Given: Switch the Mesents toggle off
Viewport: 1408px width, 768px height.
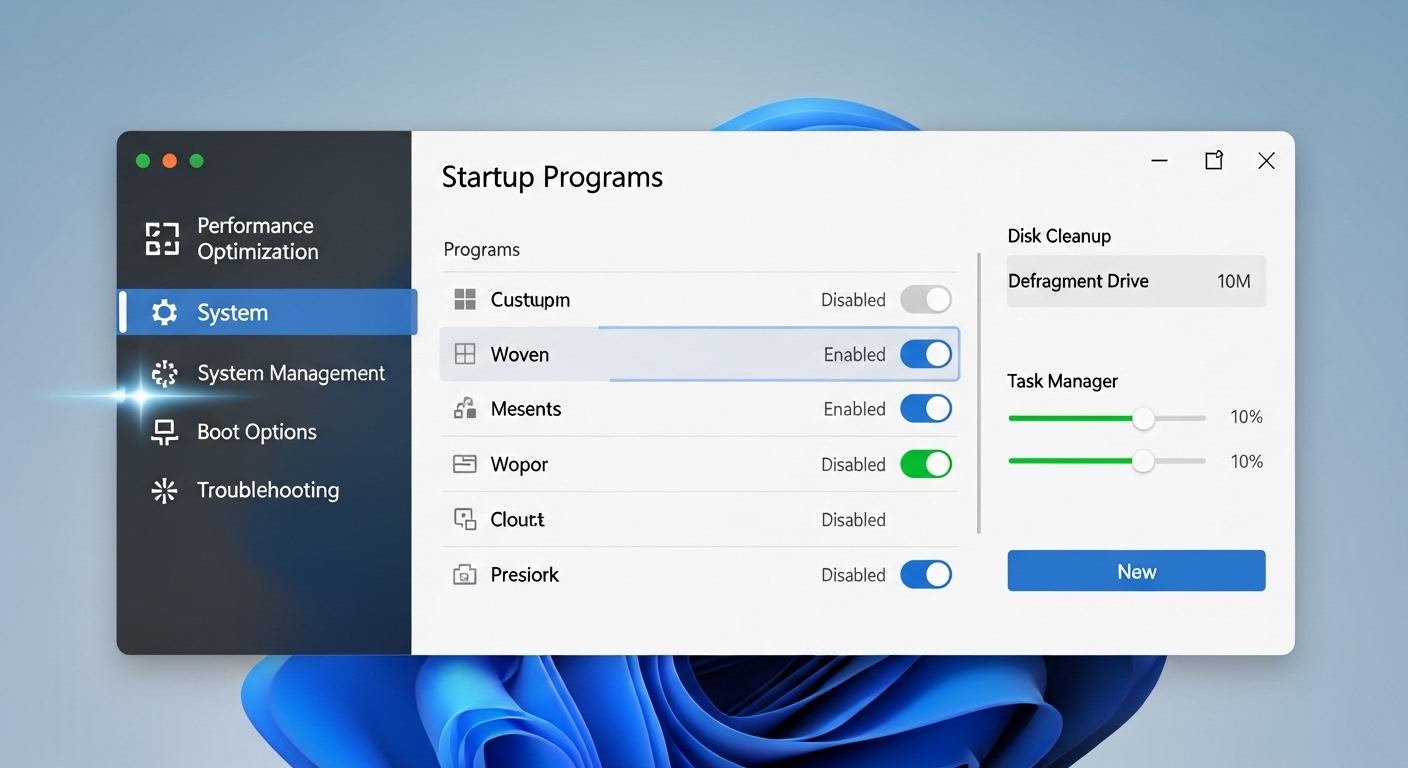Looking at the screenshot, I should coord(925,409).
